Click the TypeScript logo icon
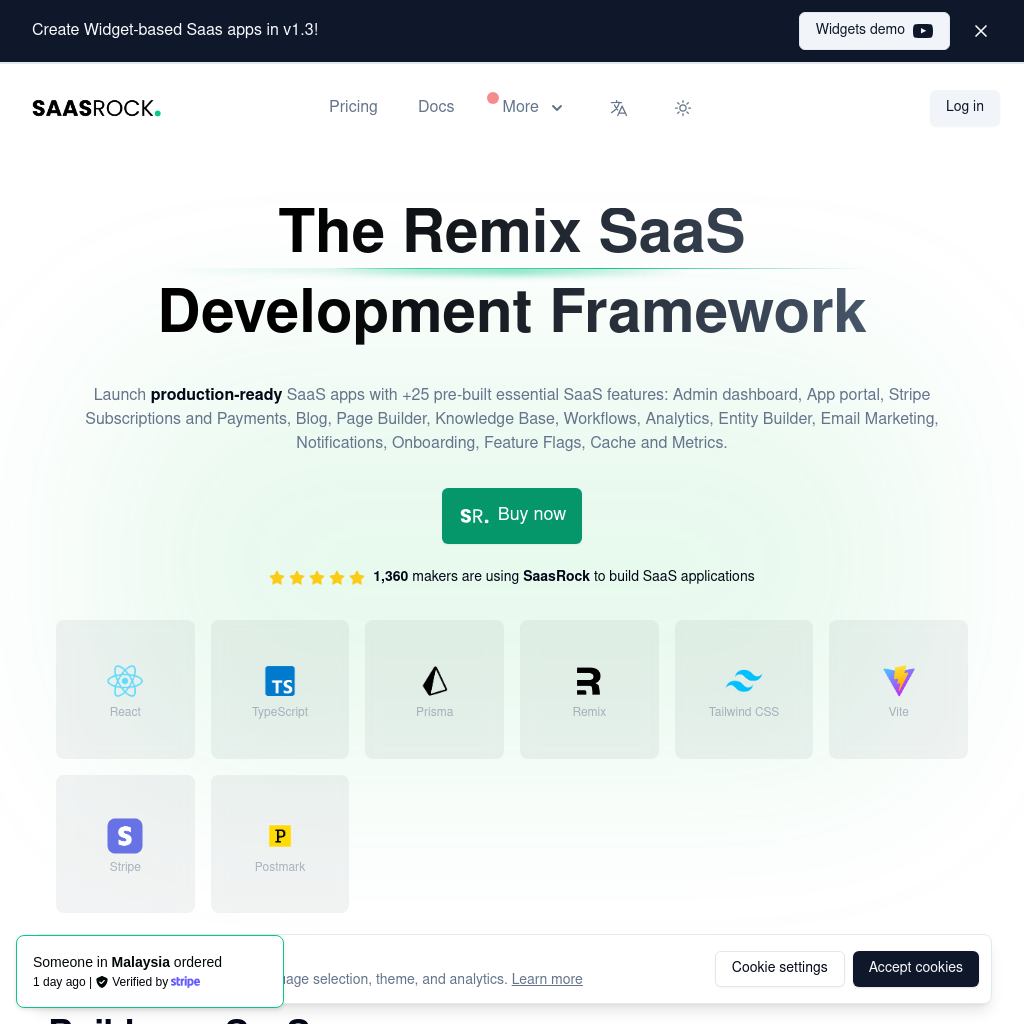The height and width of the screenshot is (1024, 1024). pyautogui.click(x=280, y=681)
